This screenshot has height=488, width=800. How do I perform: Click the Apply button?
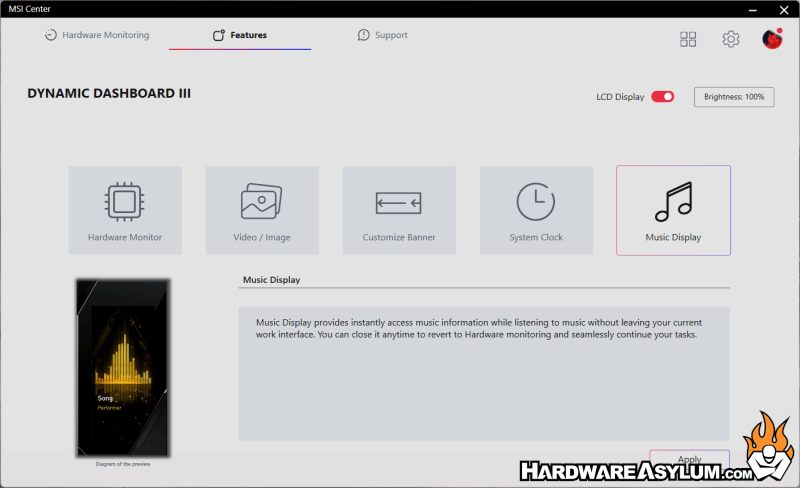pyautogui.click(x=689, y=459)
